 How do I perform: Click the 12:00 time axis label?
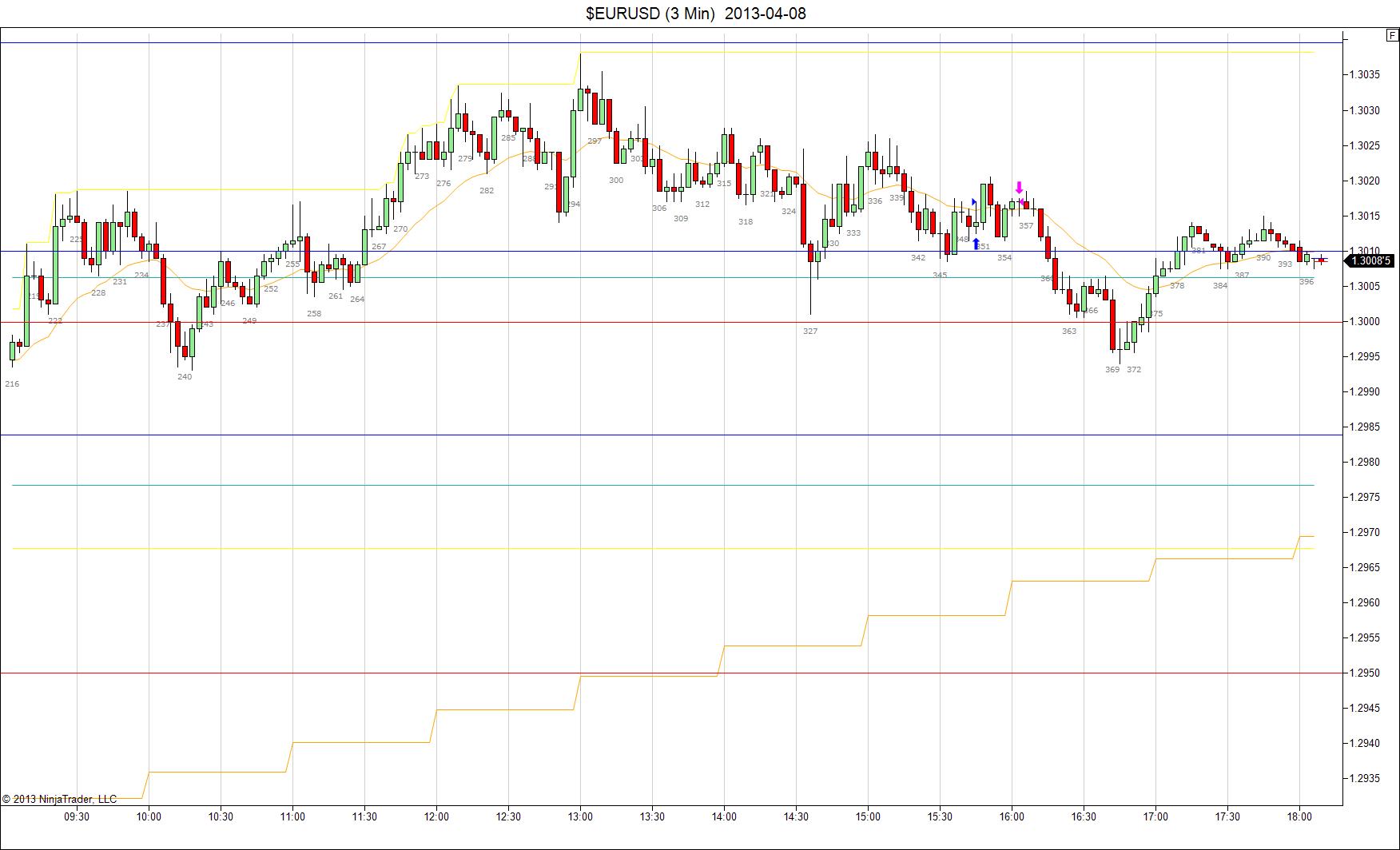[436, 816]
